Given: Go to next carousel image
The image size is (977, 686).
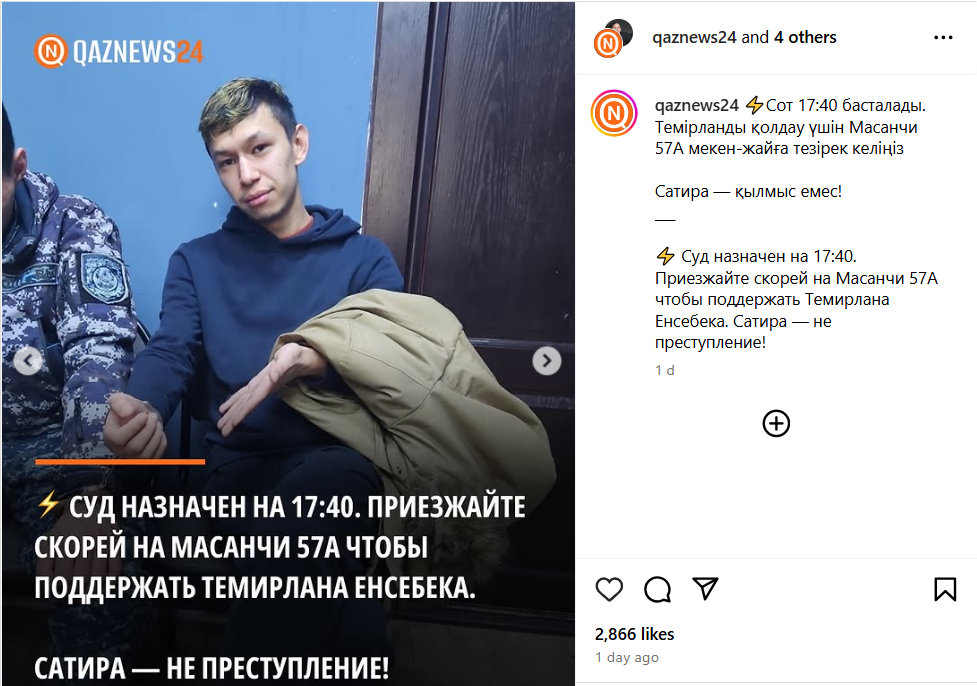Looking at the screenshot, I should 546,361.
